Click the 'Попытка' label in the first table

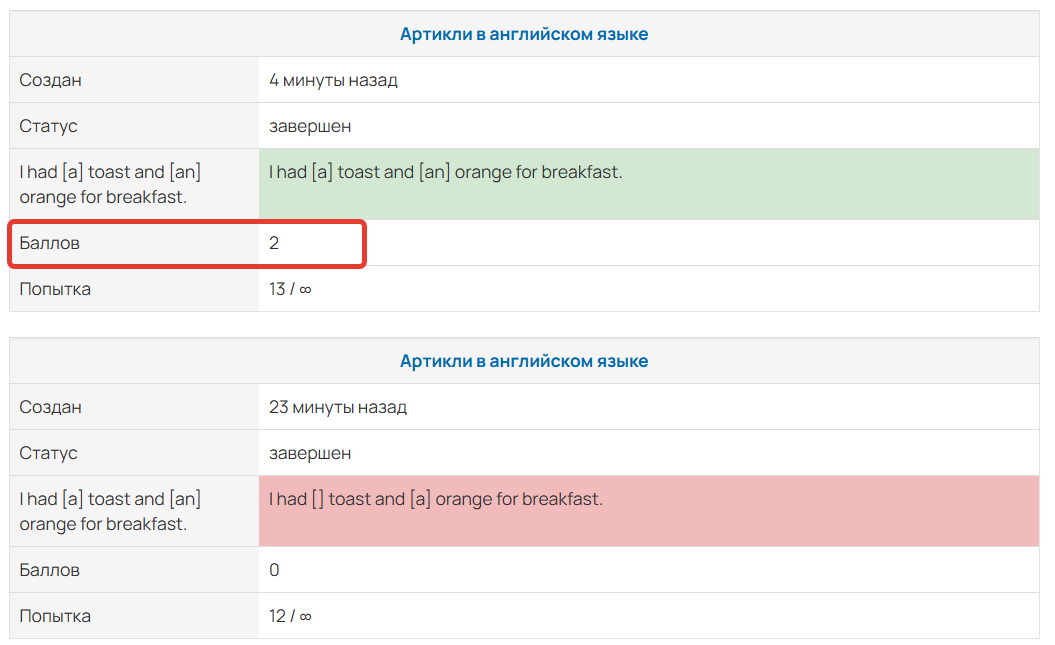pyautogui.click(x=55, y=289)
